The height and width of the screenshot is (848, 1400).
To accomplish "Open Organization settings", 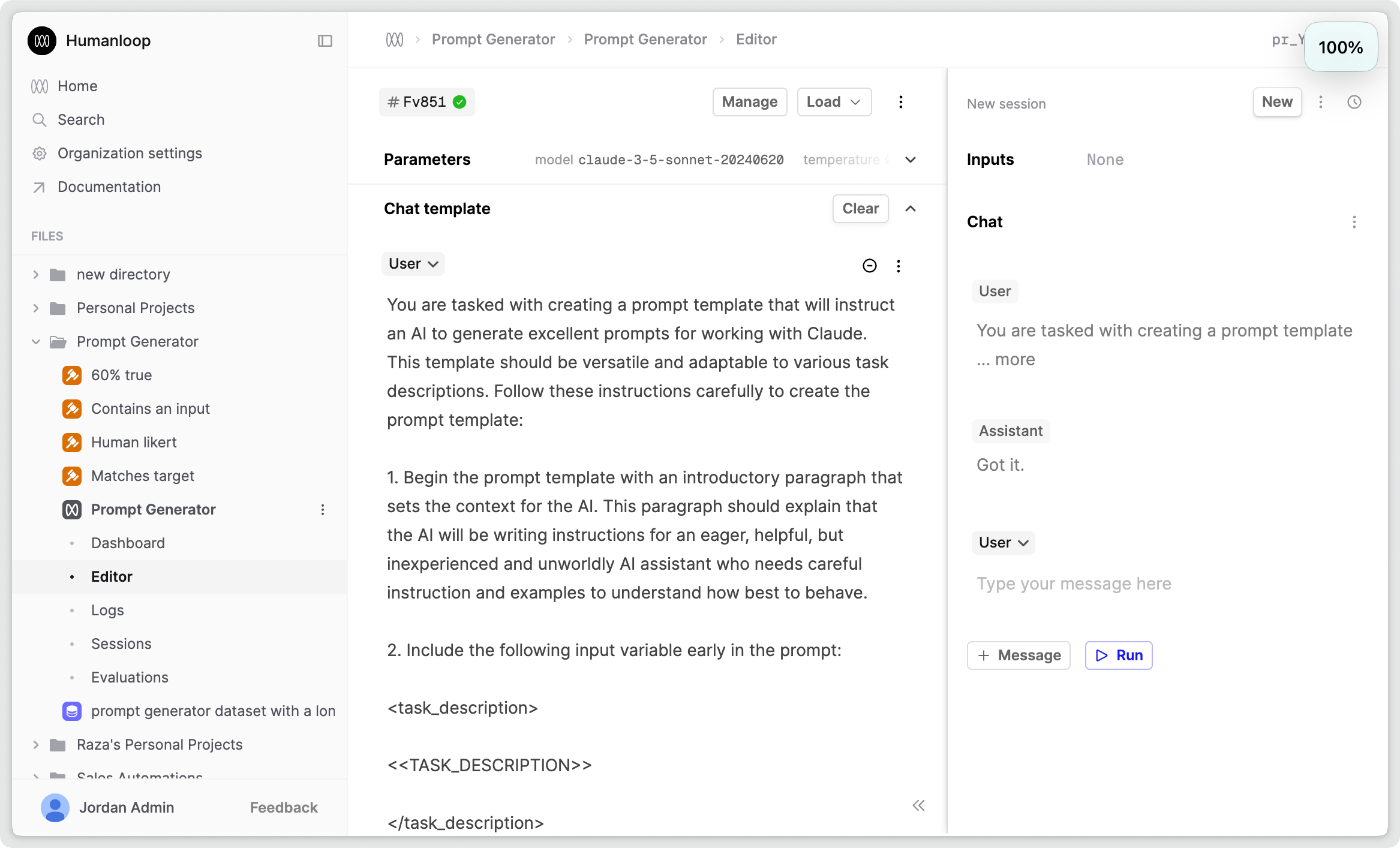I will pos(130,154).
